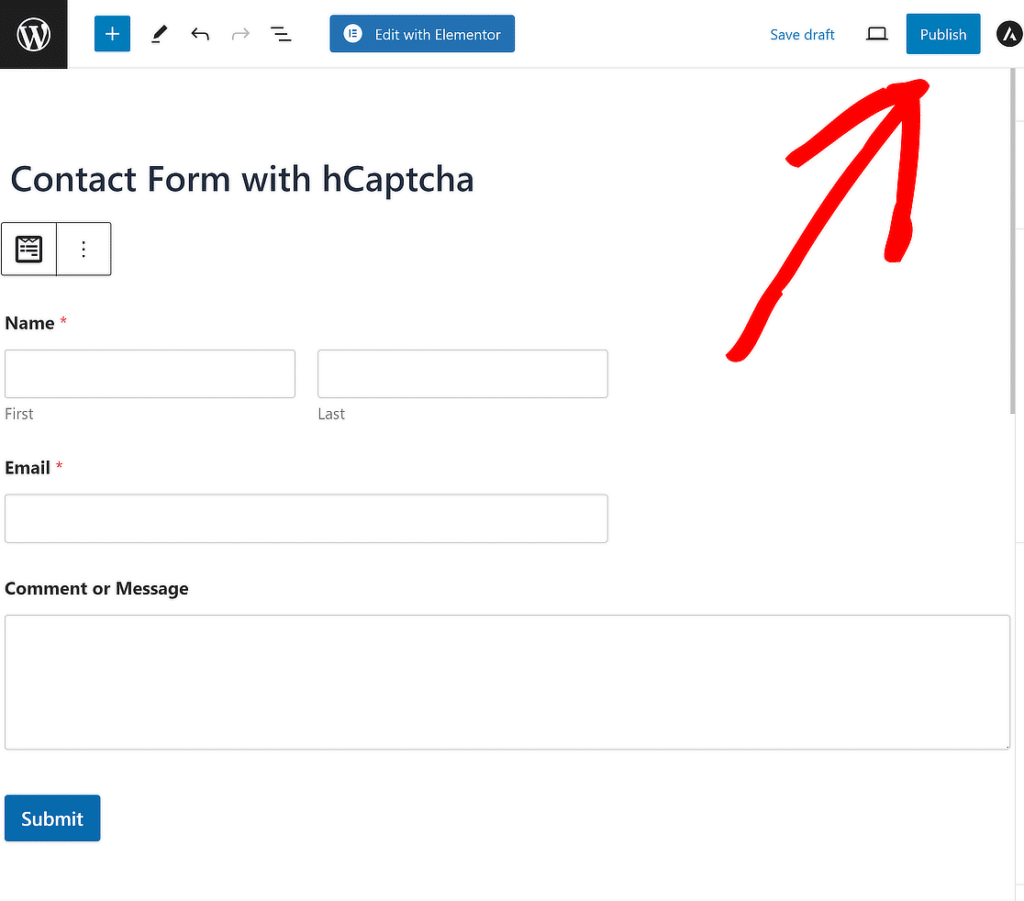Click the account avatar icon
The width and height of the screenshot is (1024, 901).
(x=1009, y=33)
